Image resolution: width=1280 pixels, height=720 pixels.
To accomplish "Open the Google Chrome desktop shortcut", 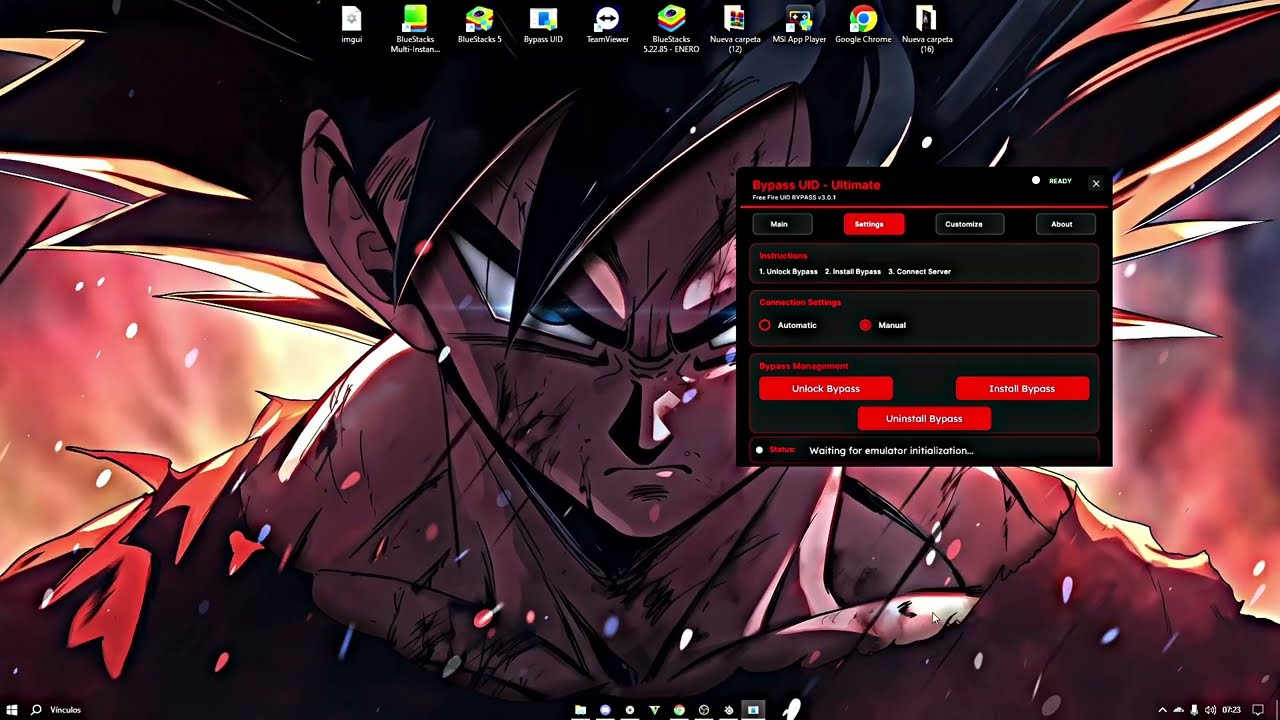I will coord(863,25).
